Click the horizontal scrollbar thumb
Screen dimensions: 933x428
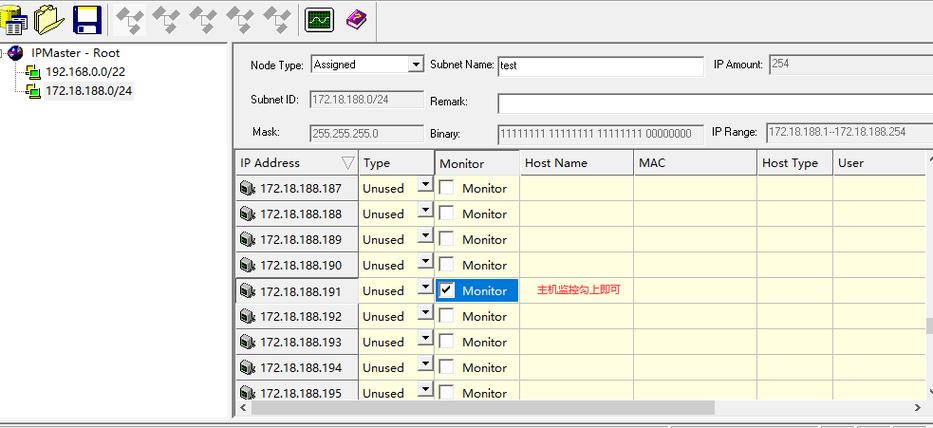coord(483,408)
